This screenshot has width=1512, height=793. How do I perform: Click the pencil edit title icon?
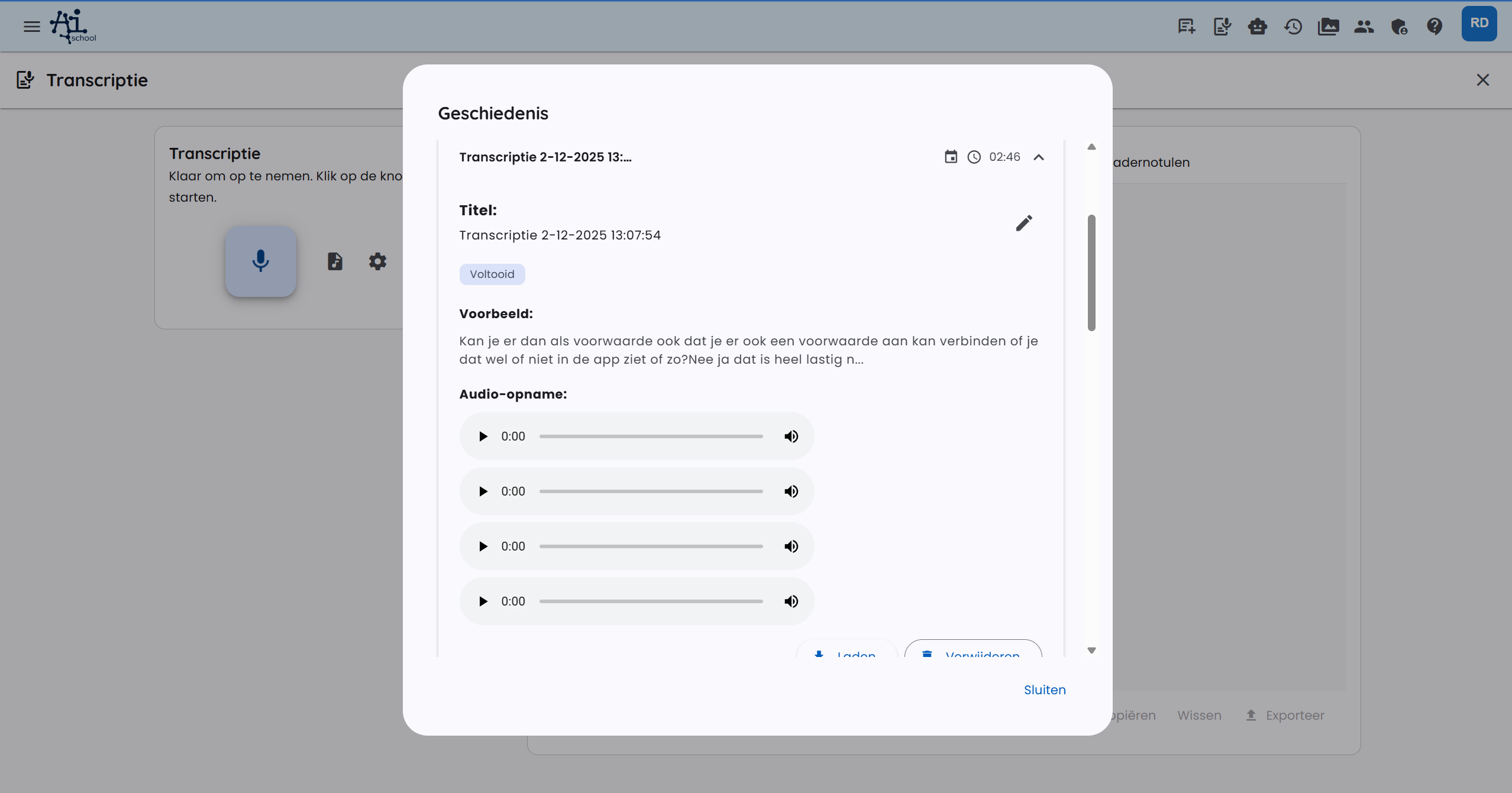pyautogui.click(x=1024, y=223)
